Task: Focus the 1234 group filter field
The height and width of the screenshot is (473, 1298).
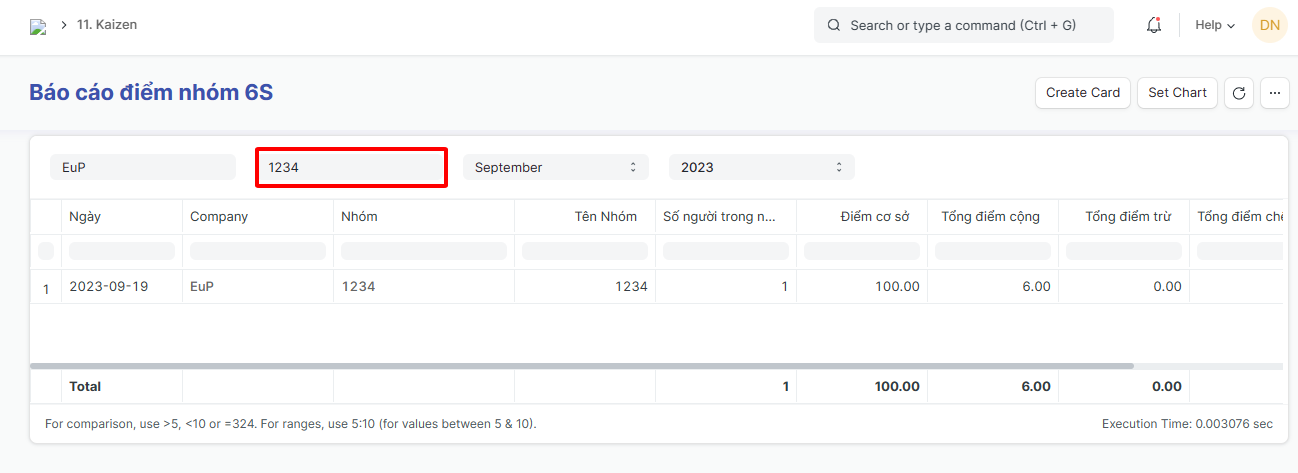Action: coord(350,167)
